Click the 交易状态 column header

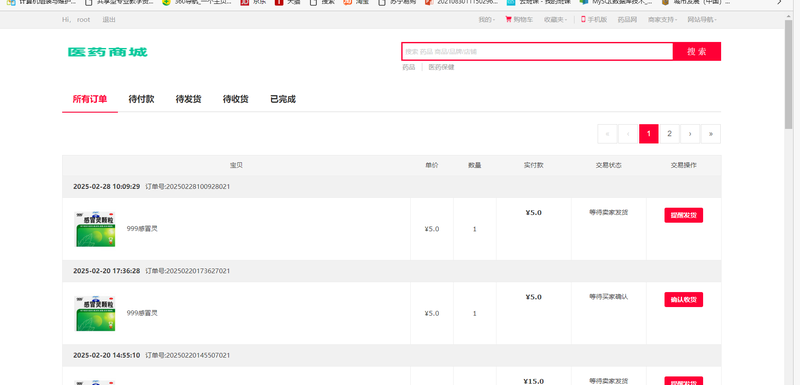609,165
